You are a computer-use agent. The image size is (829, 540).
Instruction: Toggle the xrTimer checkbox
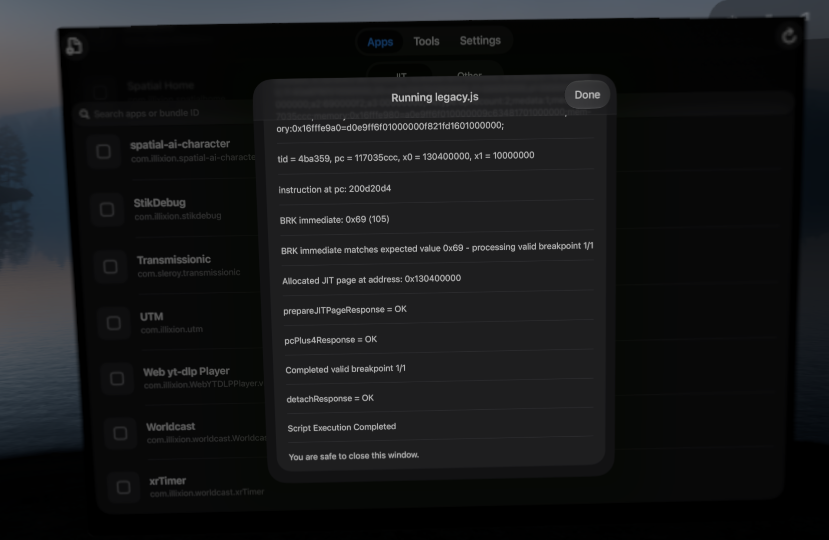124,487
